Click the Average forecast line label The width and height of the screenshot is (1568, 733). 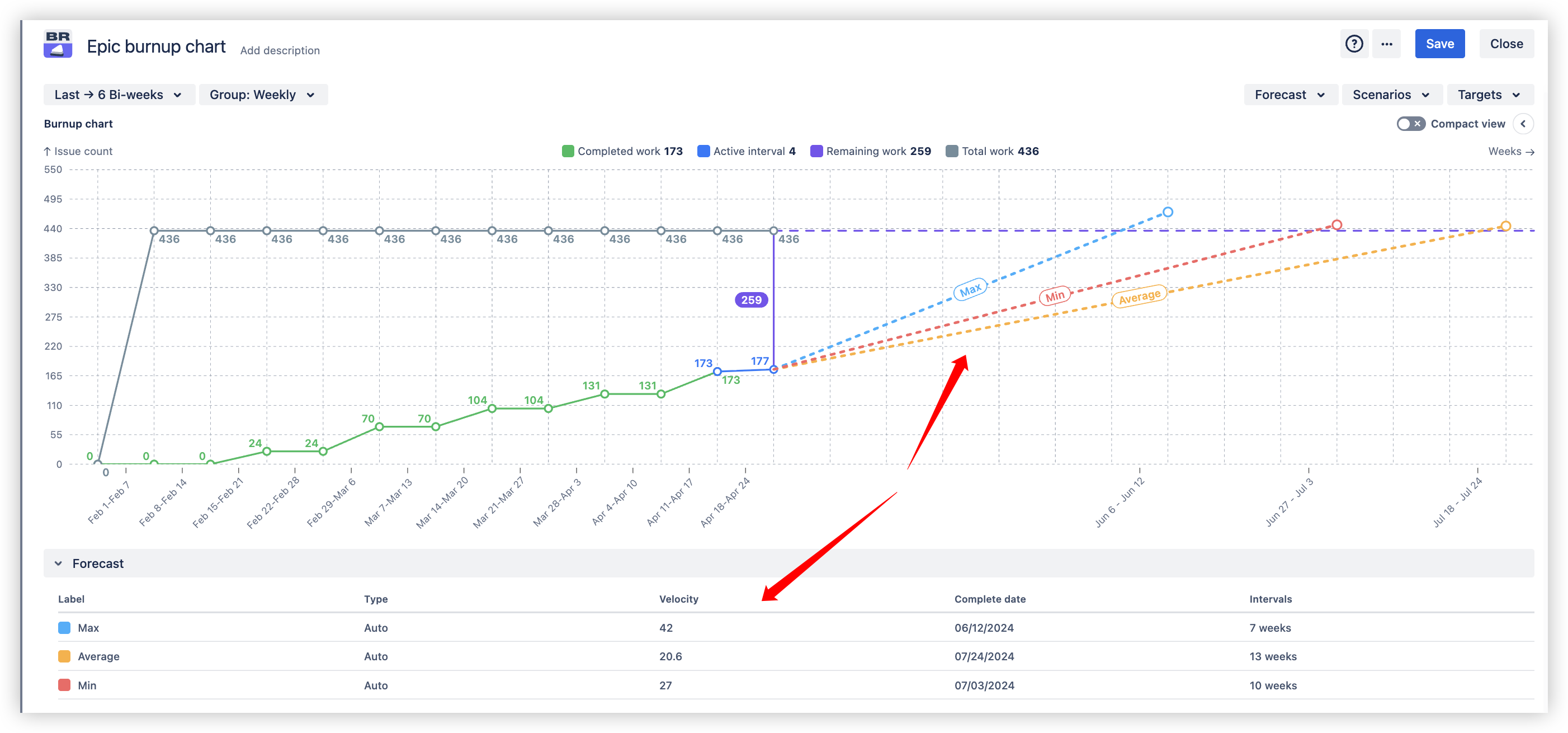1140,297
